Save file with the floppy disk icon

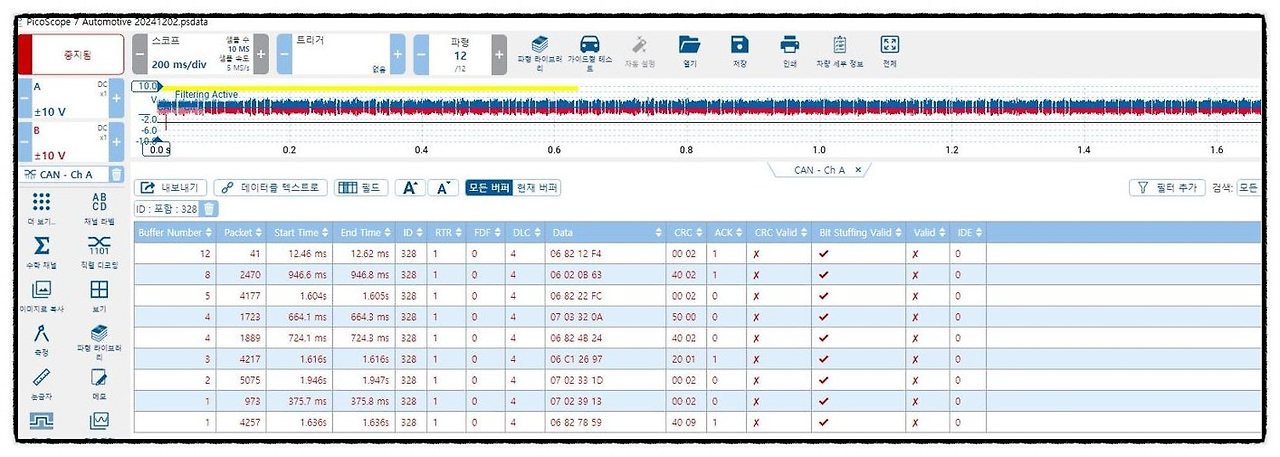pyautogui.click(x=740, y=51)
